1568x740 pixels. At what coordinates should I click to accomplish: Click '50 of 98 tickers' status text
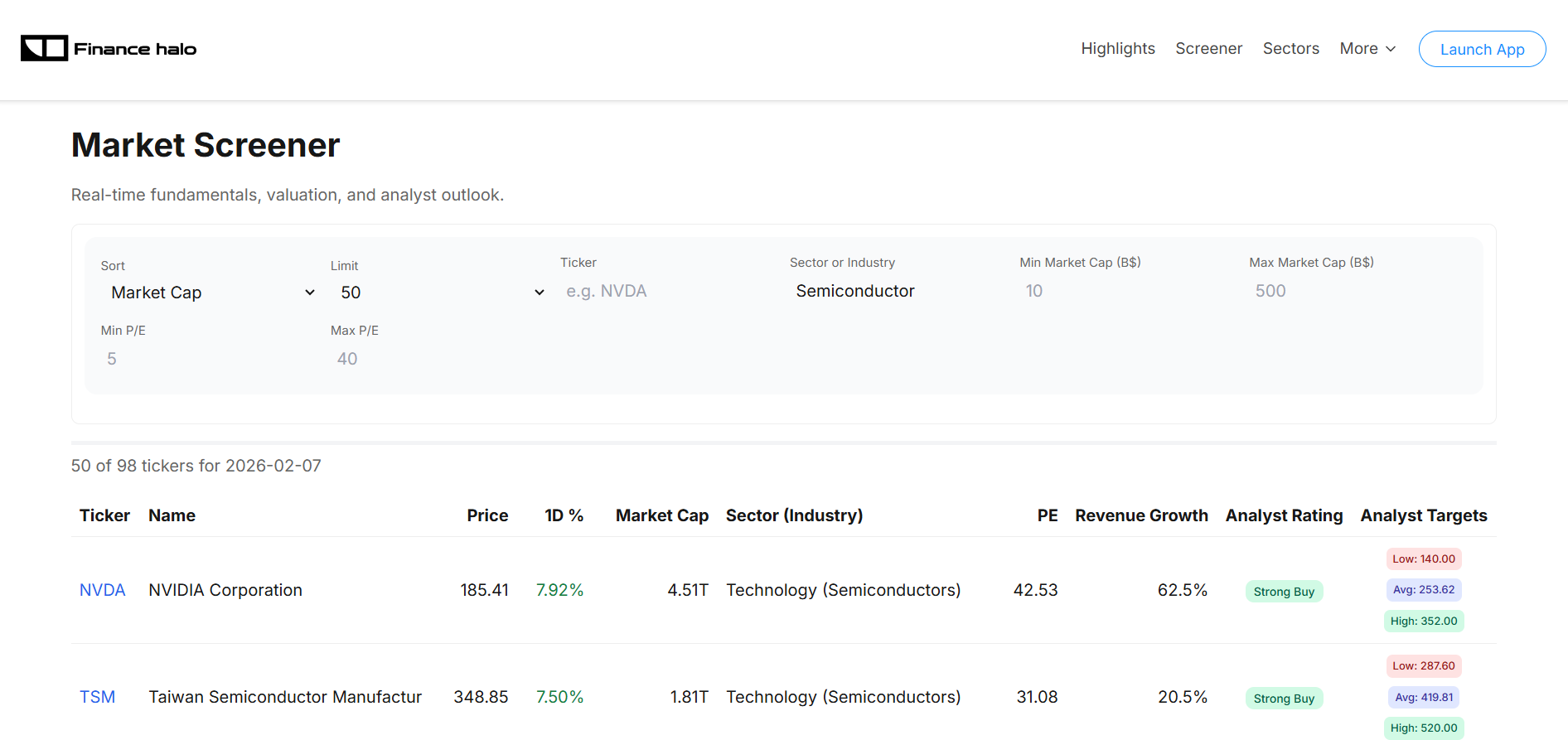pyautogui.click(x=196, y=466)
